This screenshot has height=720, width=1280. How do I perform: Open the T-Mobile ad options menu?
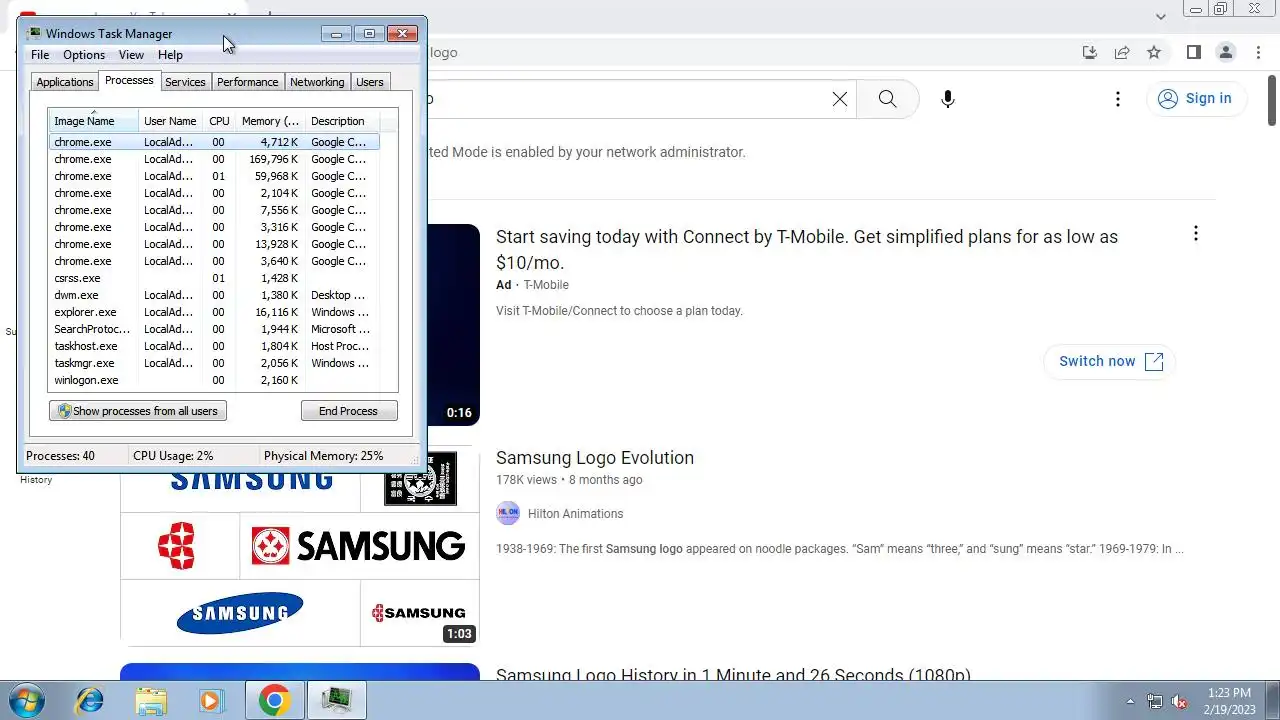tap(1196, 234)
